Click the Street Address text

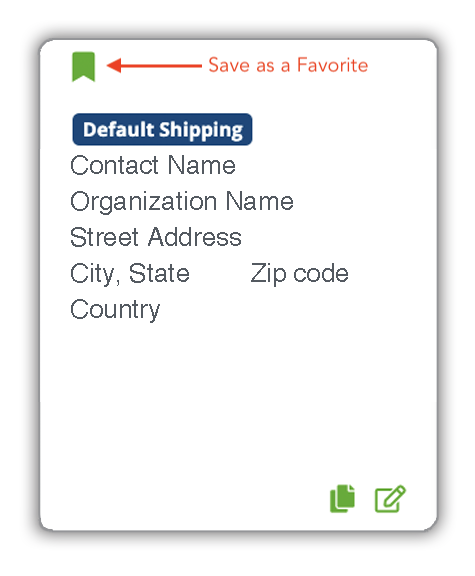156,237
